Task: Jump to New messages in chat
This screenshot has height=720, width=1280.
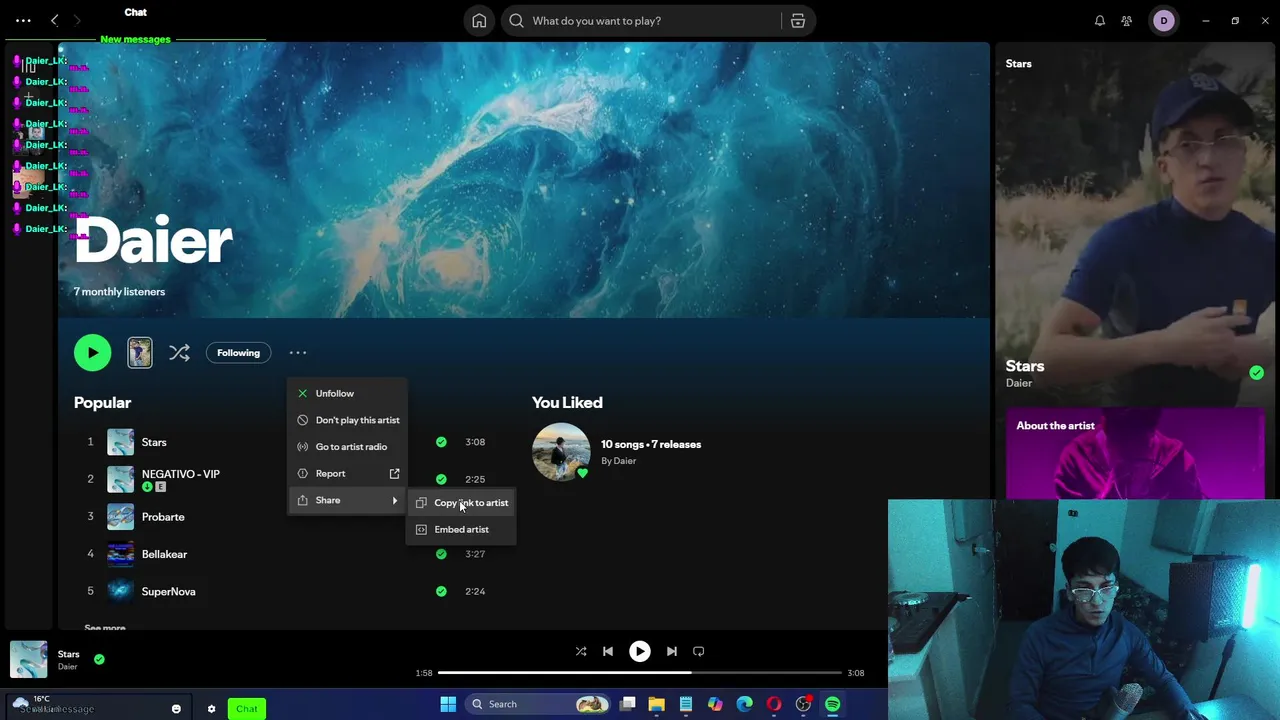Action: 135,39
